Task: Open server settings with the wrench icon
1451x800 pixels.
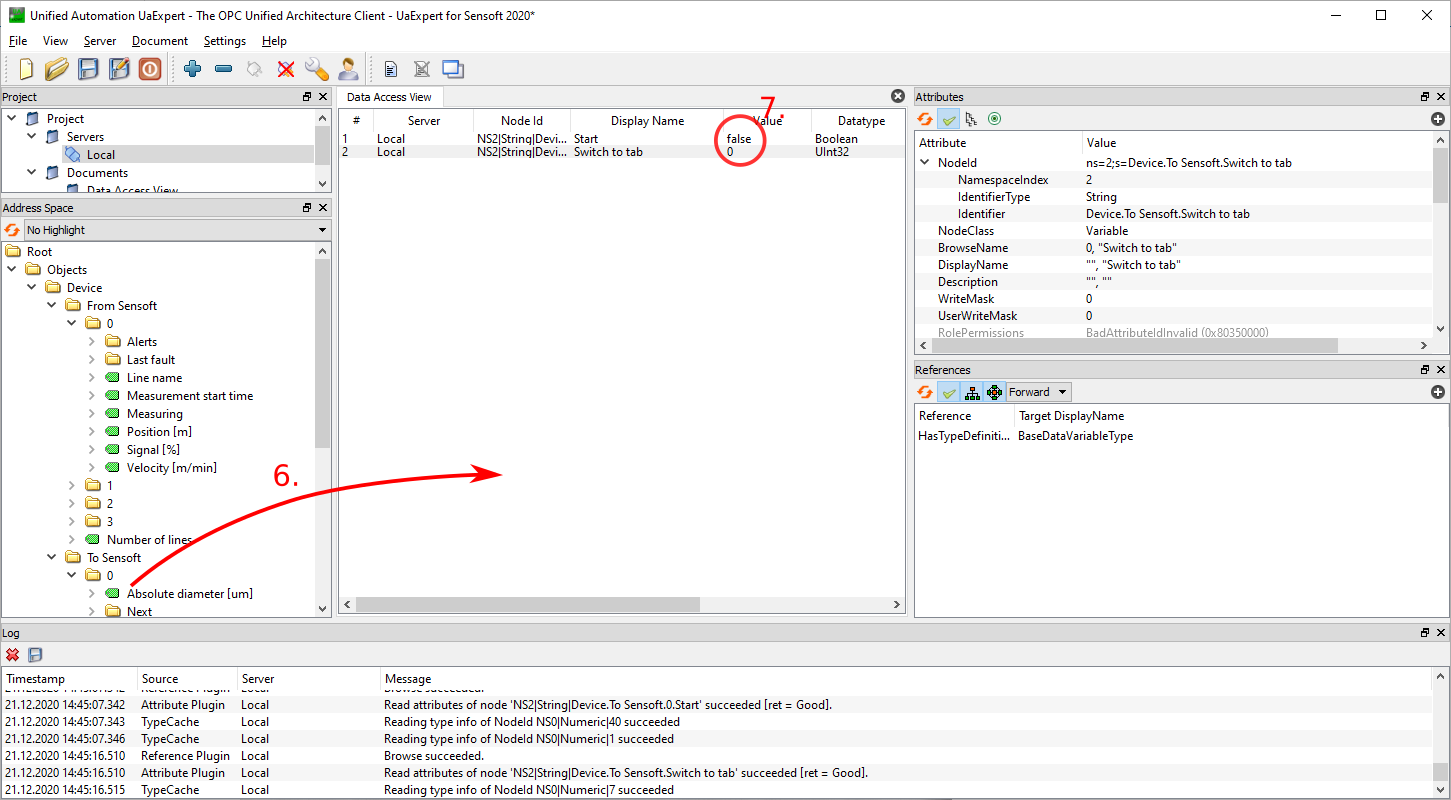Action: point(316,69)
